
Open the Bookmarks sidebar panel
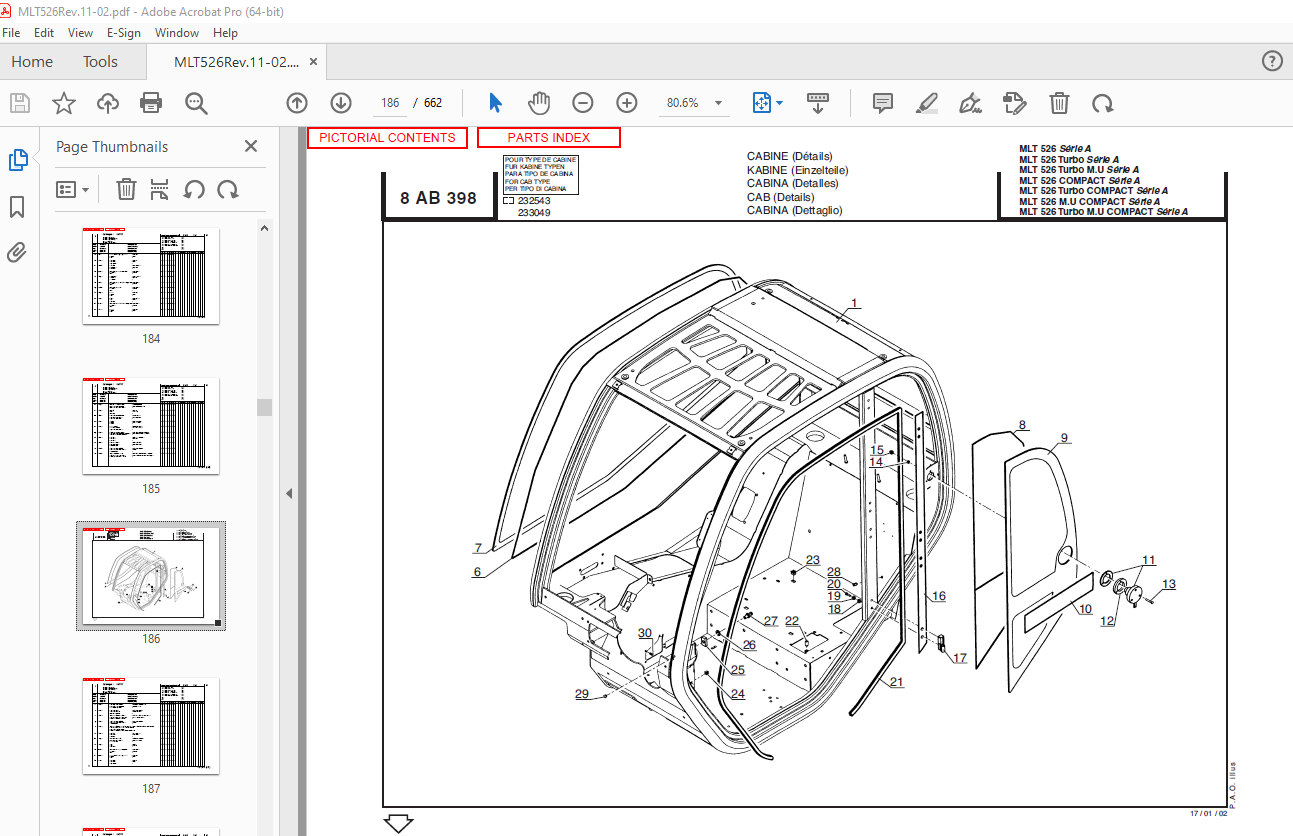[x=17, y=207]
